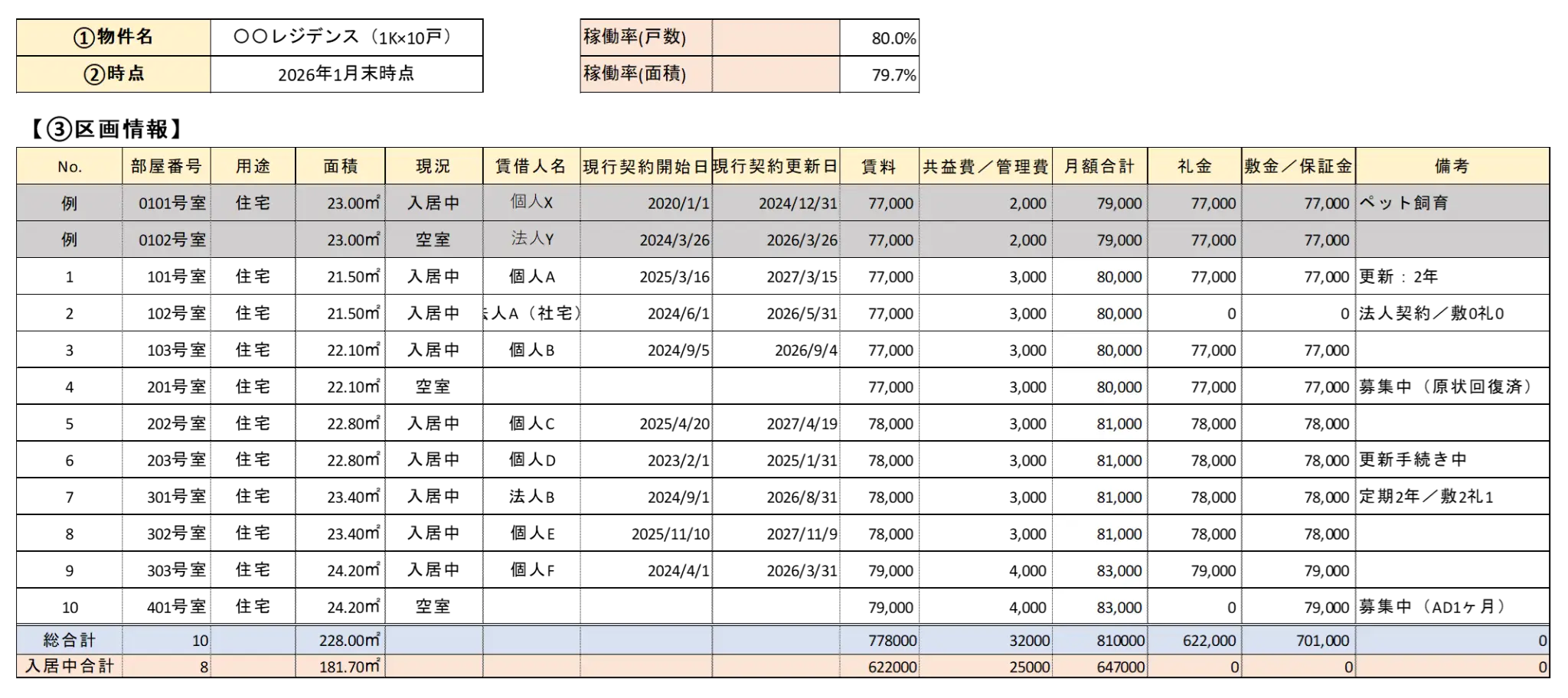Click the ペット飼育 remarks cell
The height and width of the screenshot is (698, 1568).
[x=1451, y=203]
